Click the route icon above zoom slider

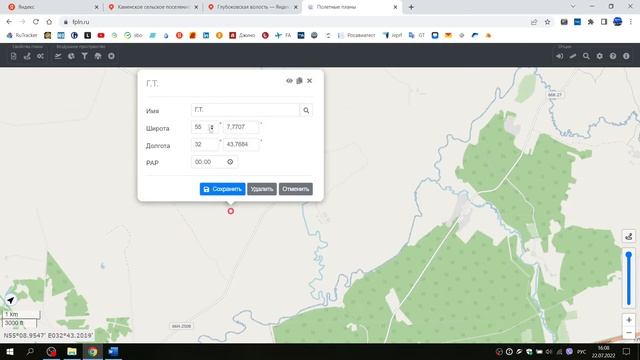pyautogui.click(x=629, y=236)
